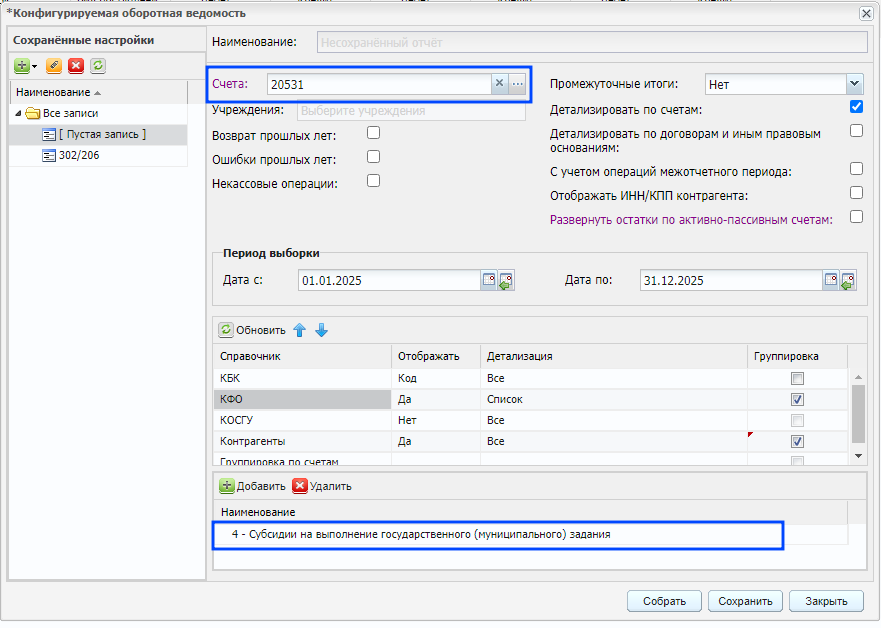Open calendar for Дата с
881x628 pixels.
pyautogui.click(x=489, y=280)
